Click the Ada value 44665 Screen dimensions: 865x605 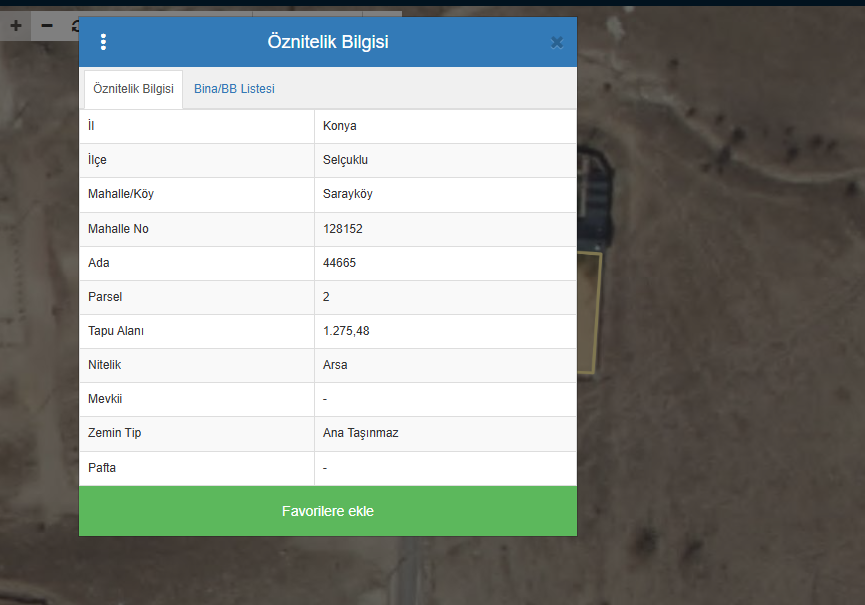coord(340,263)
